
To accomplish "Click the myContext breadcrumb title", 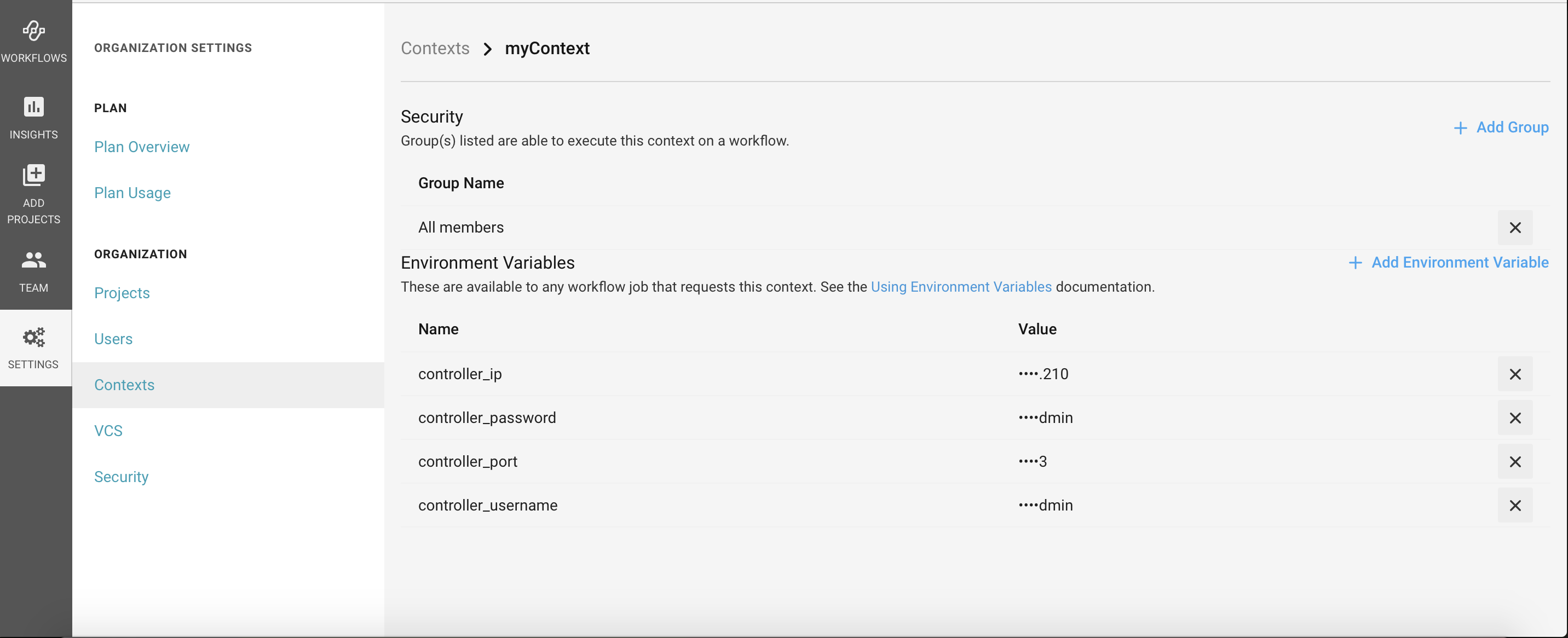I will [547, 47].
